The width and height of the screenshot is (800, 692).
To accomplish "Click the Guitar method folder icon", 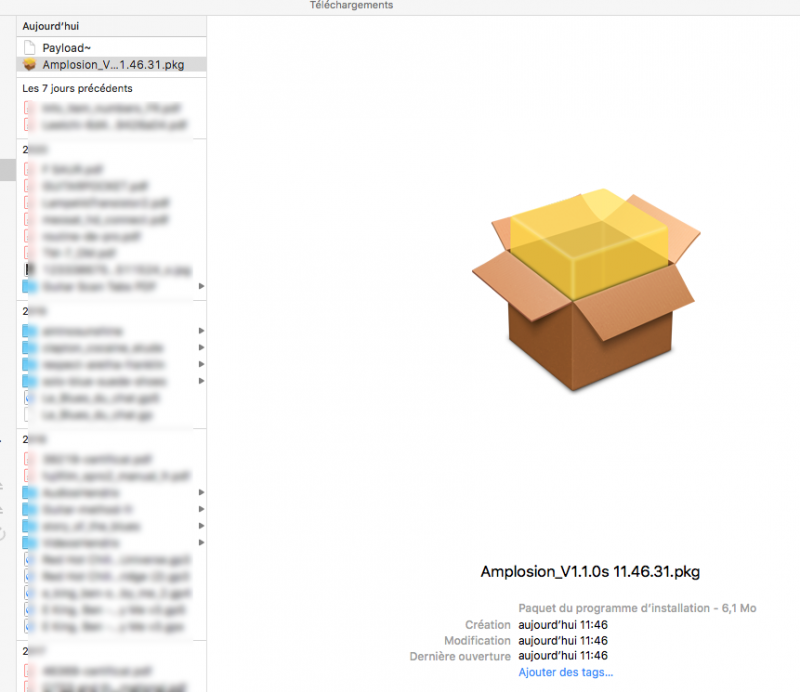I will point(29,509).
